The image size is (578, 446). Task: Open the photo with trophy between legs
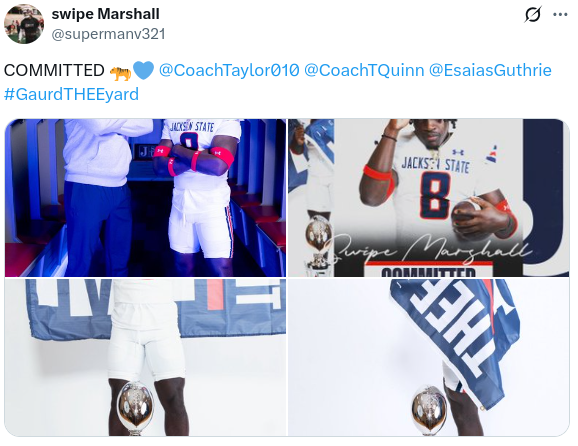coord(145,357)
